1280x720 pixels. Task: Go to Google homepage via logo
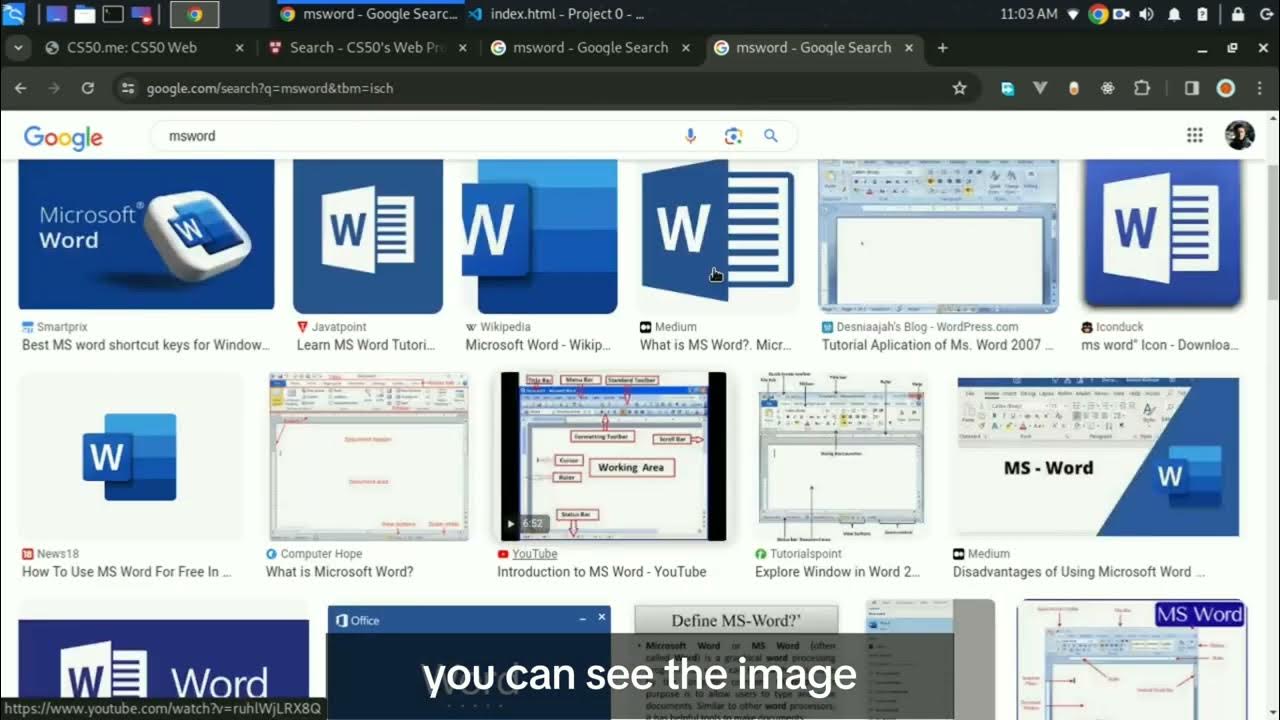63,137
